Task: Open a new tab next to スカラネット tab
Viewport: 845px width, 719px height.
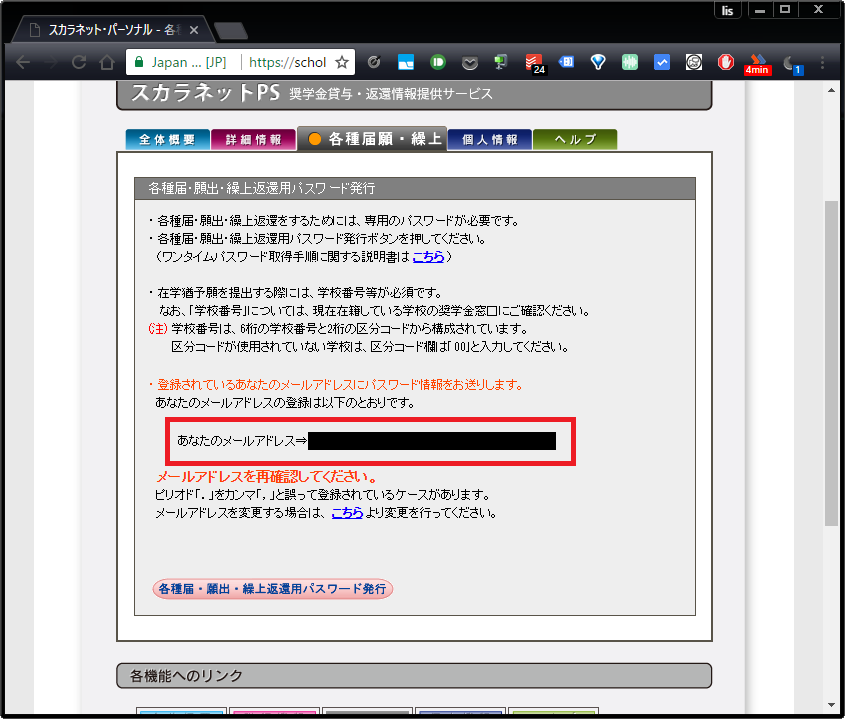Action: [x=231, y=31]
